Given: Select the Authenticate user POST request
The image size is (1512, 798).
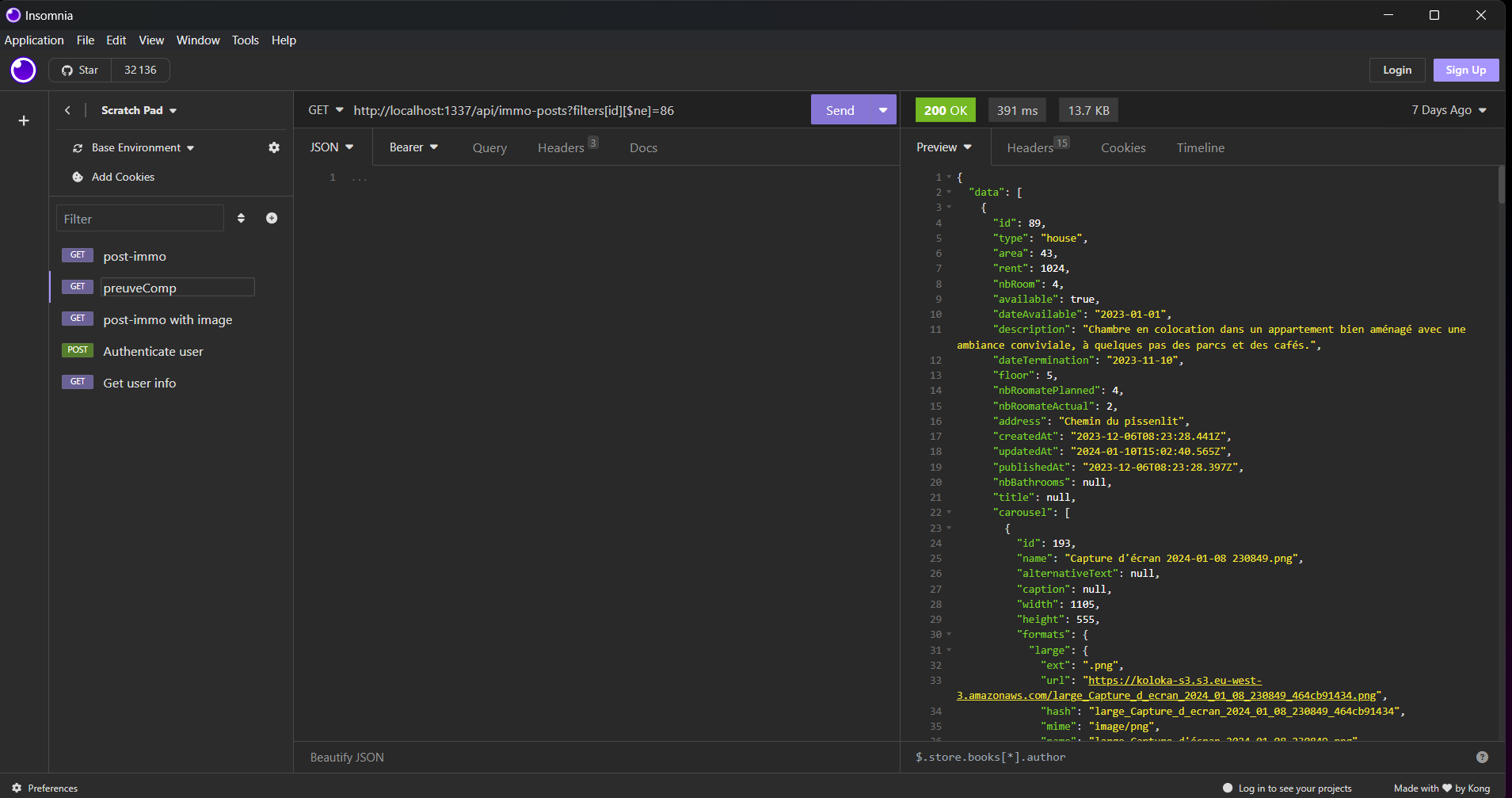Looking at the screenshot, I should click(x=153, y=351).
